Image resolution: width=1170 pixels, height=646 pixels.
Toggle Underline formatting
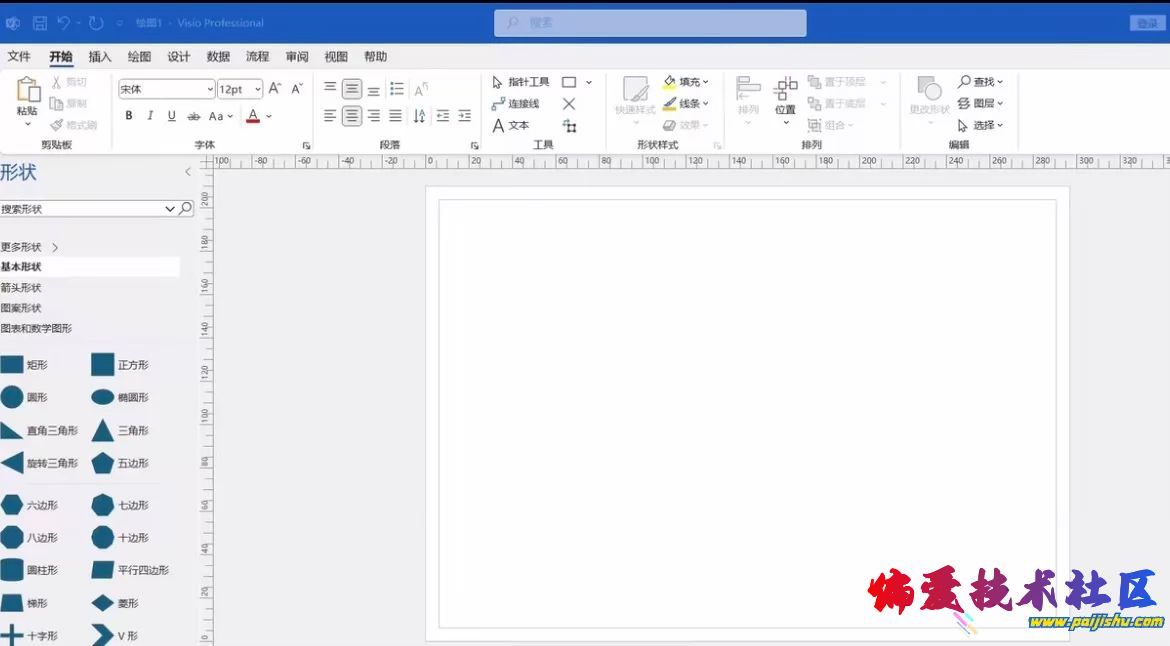[172, 116]
